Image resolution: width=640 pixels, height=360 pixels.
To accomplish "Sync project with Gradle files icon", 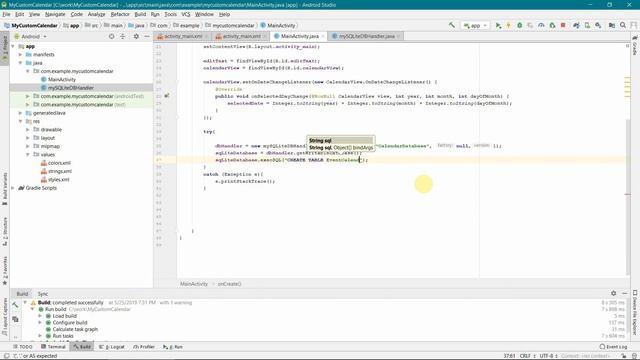I will [576, 25].
